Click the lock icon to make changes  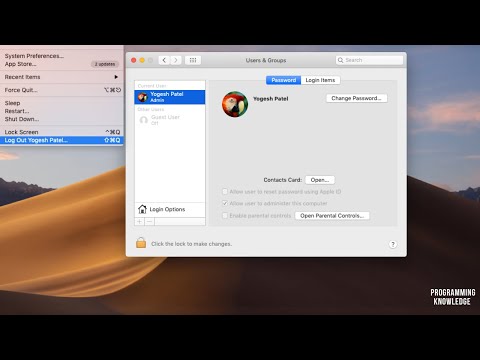click(x=141, y=243)
